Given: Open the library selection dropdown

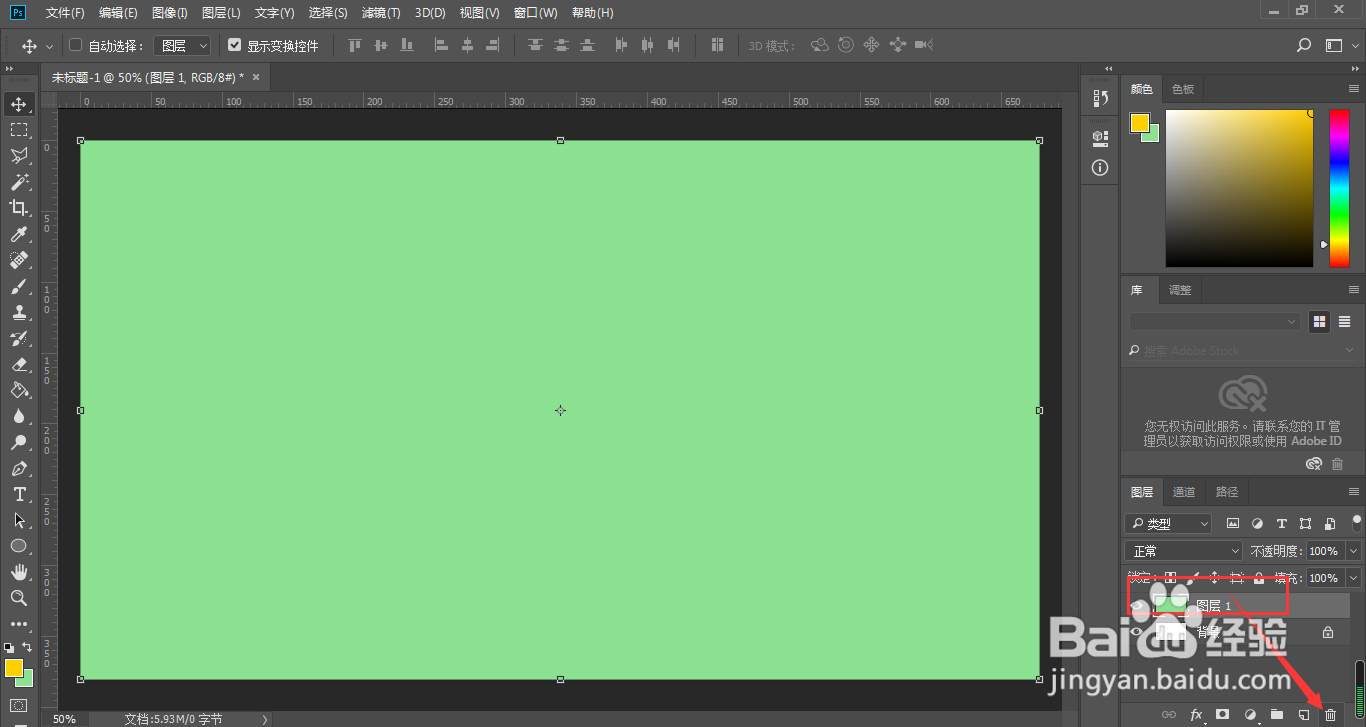Looking at the screenshot, I should click(x=1214, y=322).
